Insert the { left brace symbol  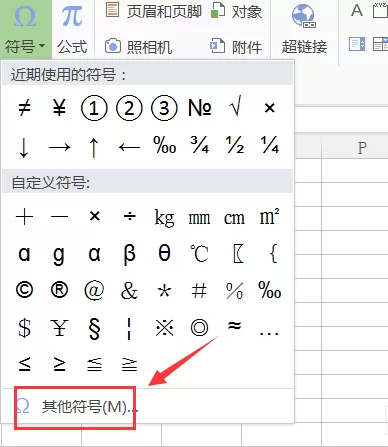point(273,254)
